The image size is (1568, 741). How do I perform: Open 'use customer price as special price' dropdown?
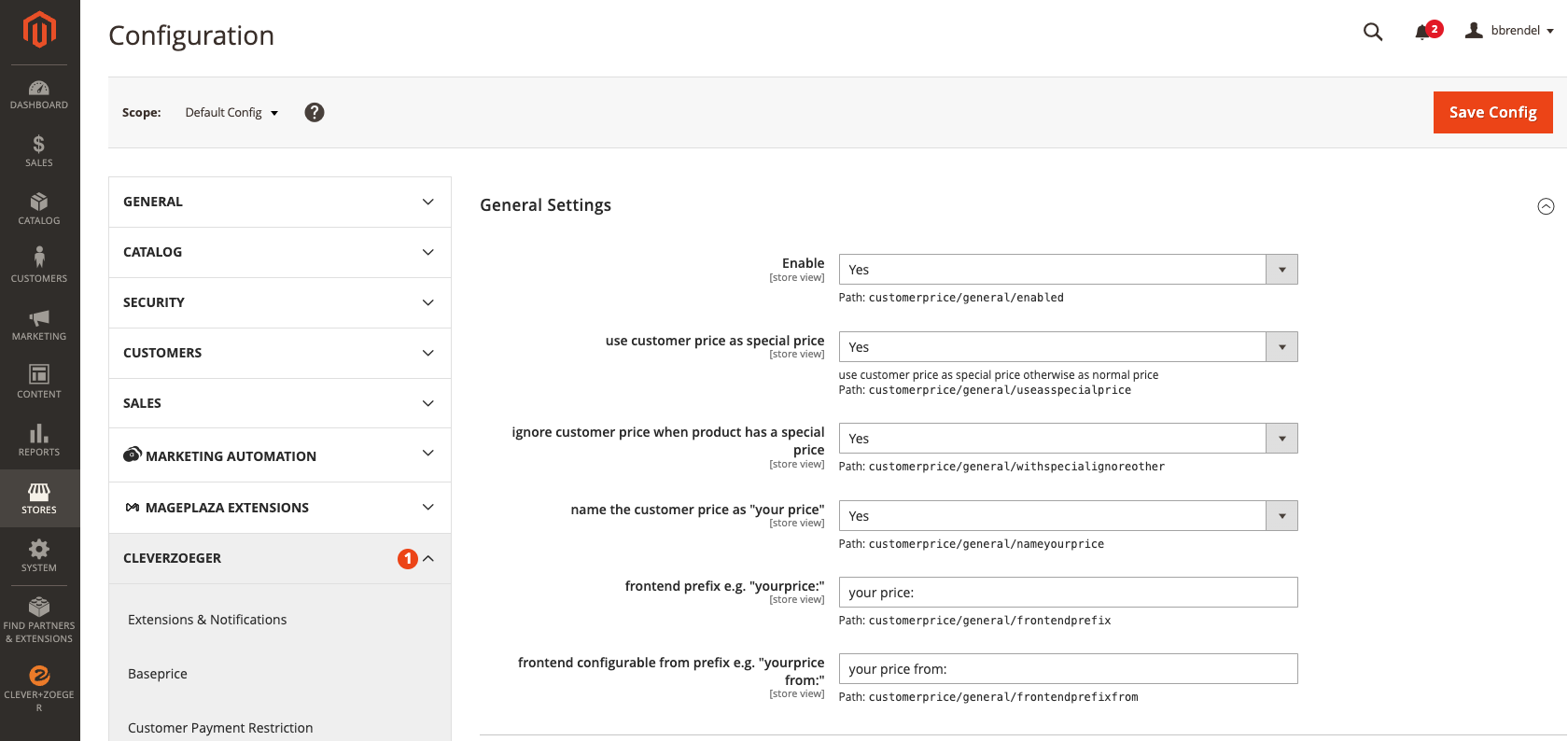[1068, 347]
